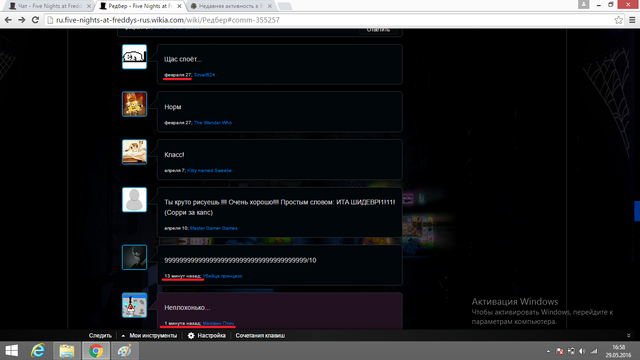This screenshot has height=360, width=640.
Task: Open the Chrome hamburger menu
Action: [632, 20]
